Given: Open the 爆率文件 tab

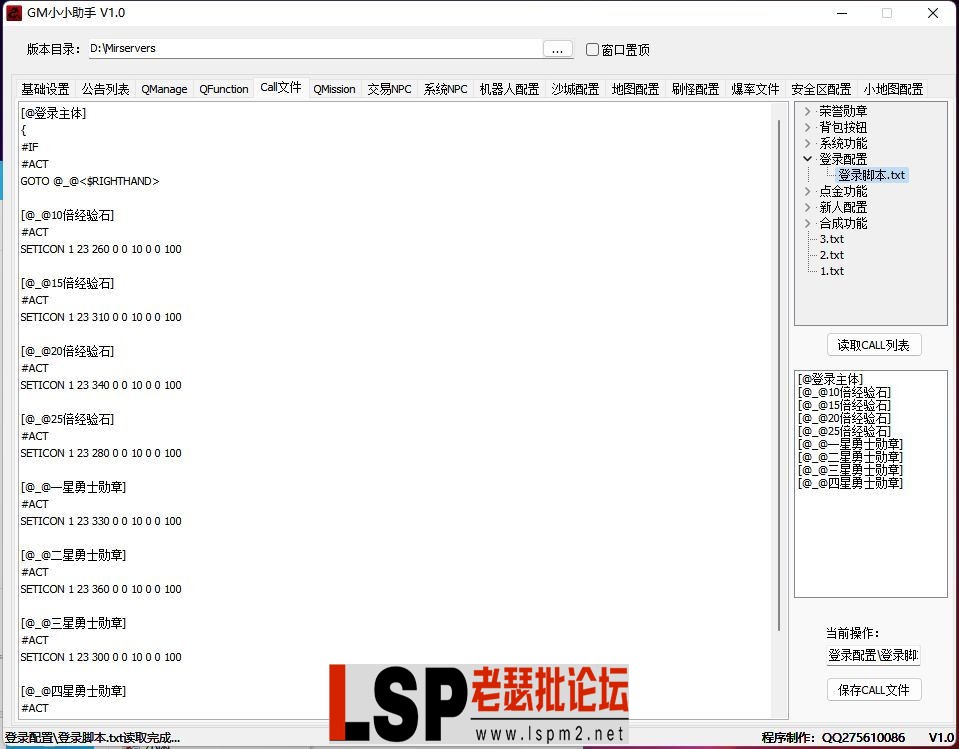Looking at the screenshot, I should [x=755, y=88].
